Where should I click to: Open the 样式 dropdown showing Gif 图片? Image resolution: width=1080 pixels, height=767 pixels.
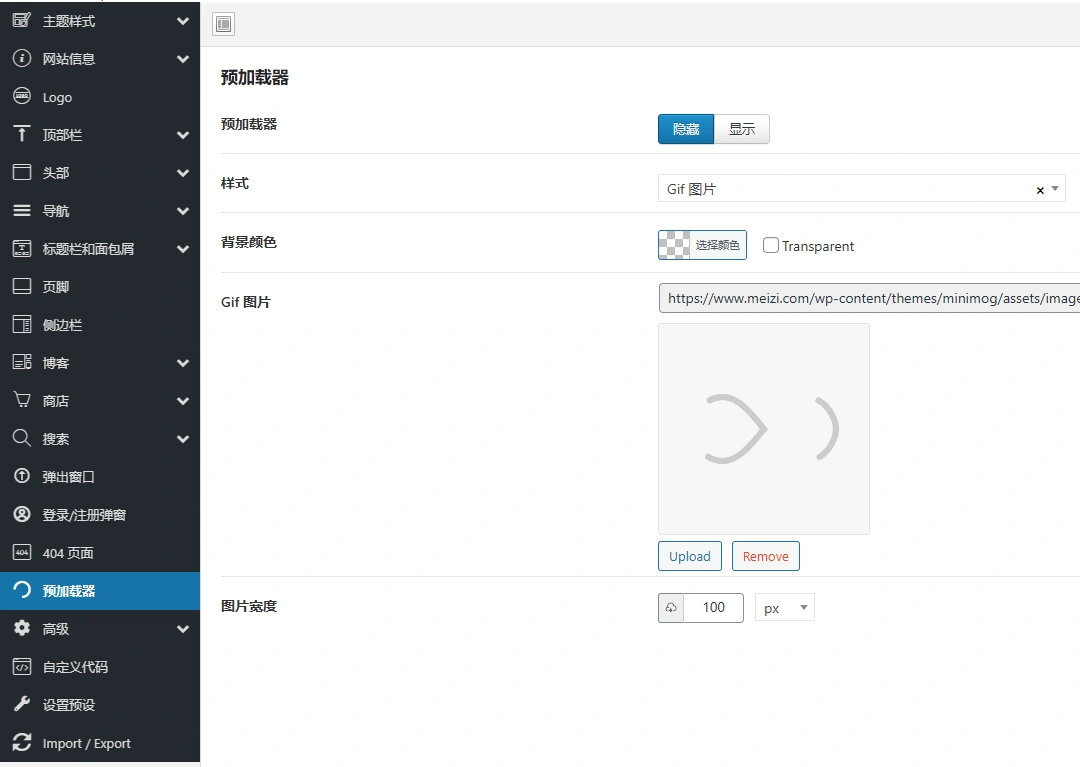[x=860, y=188]
